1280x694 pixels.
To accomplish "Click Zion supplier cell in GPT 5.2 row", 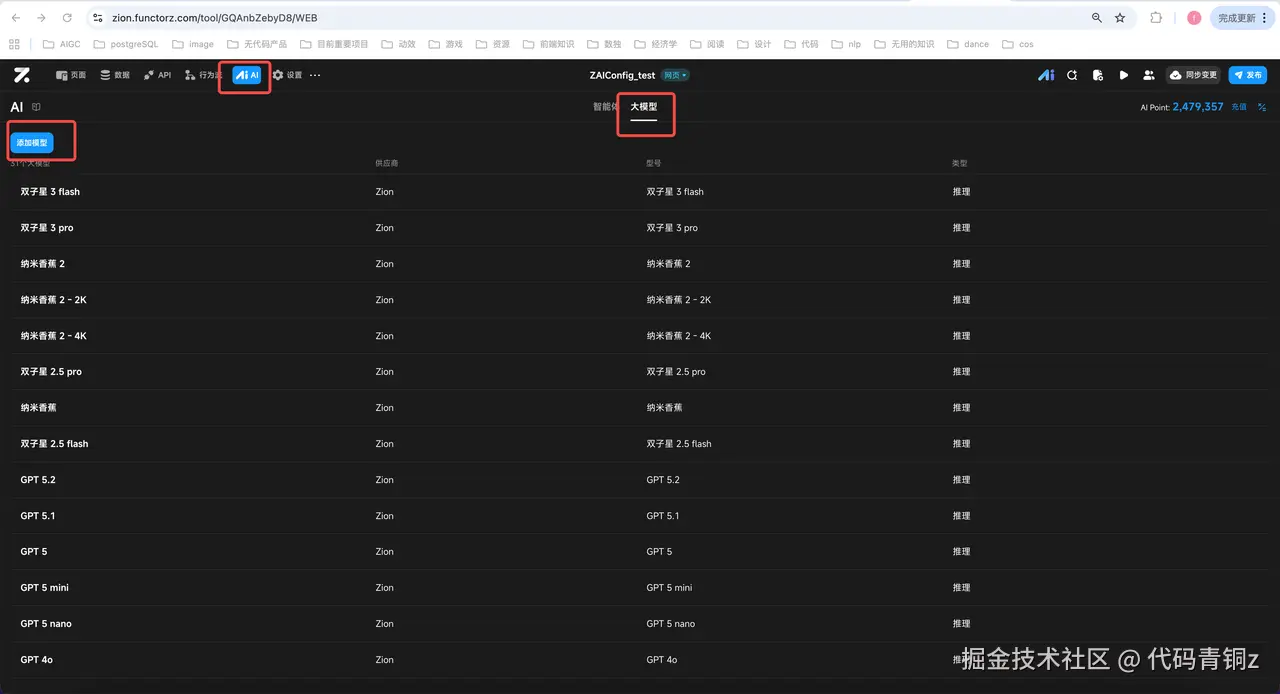I will (x=385, y=480).
